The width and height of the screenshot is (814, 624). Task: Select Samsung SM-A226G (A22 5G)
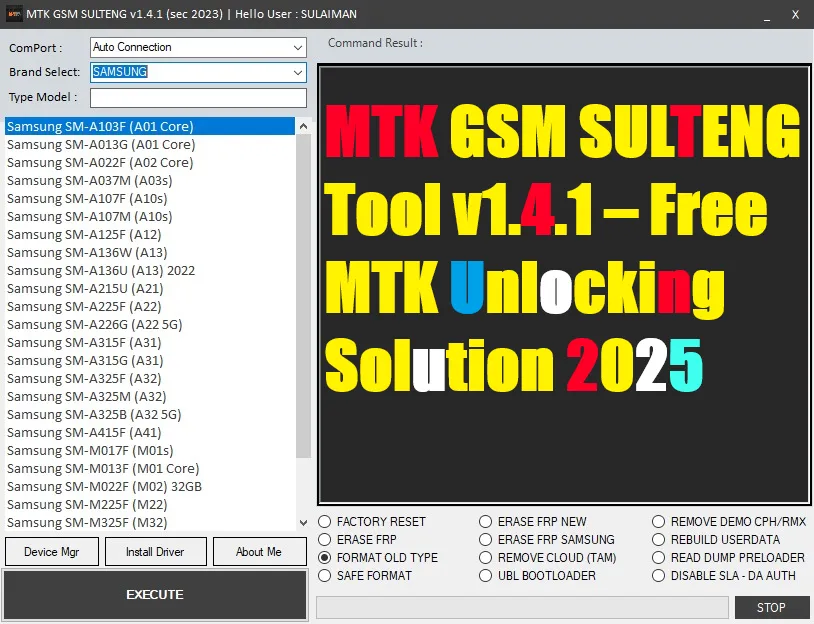[x=150, y=324]
